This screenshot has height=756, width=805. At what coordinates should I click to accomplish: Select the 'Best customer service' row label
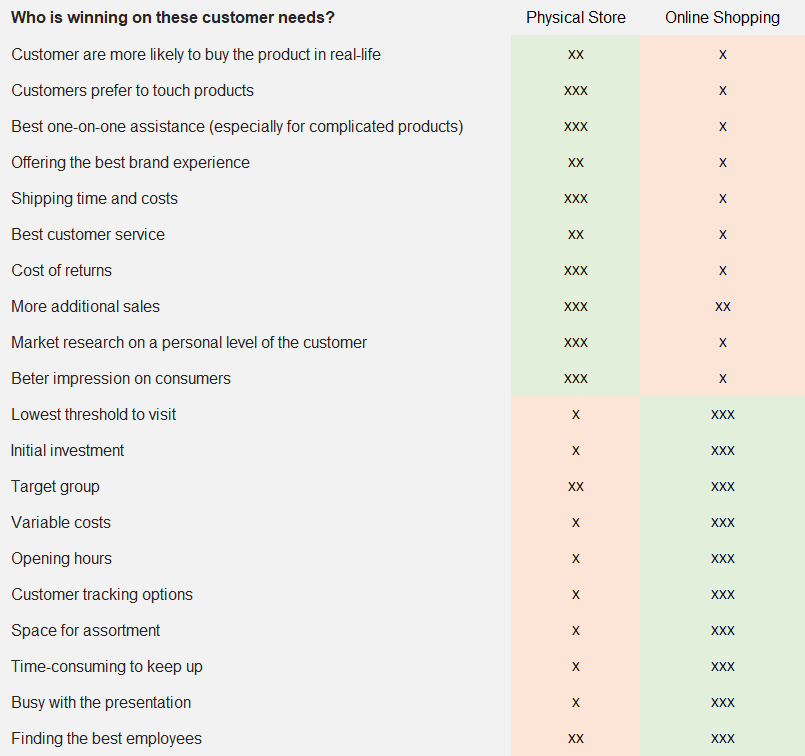88,235
